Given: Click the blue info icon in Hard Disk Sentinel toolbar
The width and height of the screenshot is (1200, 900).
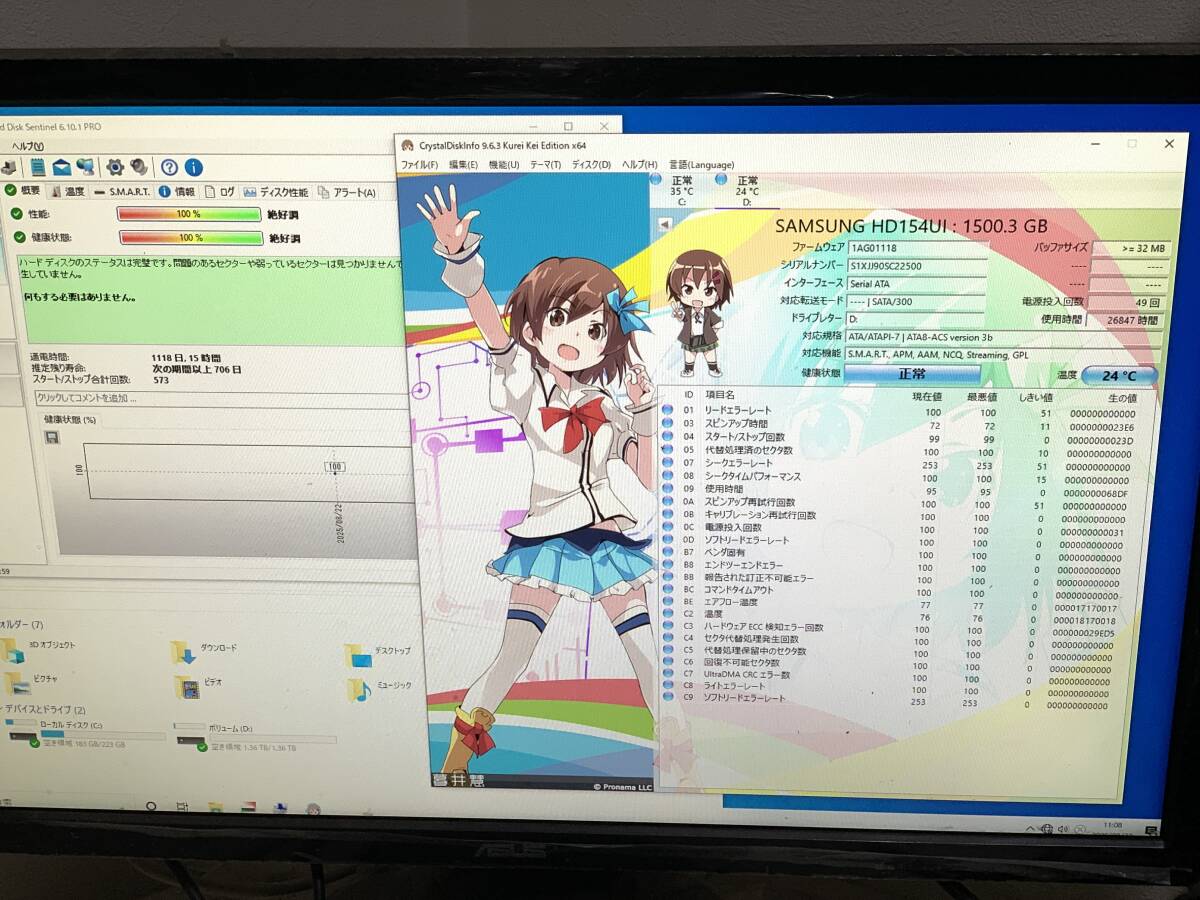Looking at the screenshot, I should click(x=194, y=167).
